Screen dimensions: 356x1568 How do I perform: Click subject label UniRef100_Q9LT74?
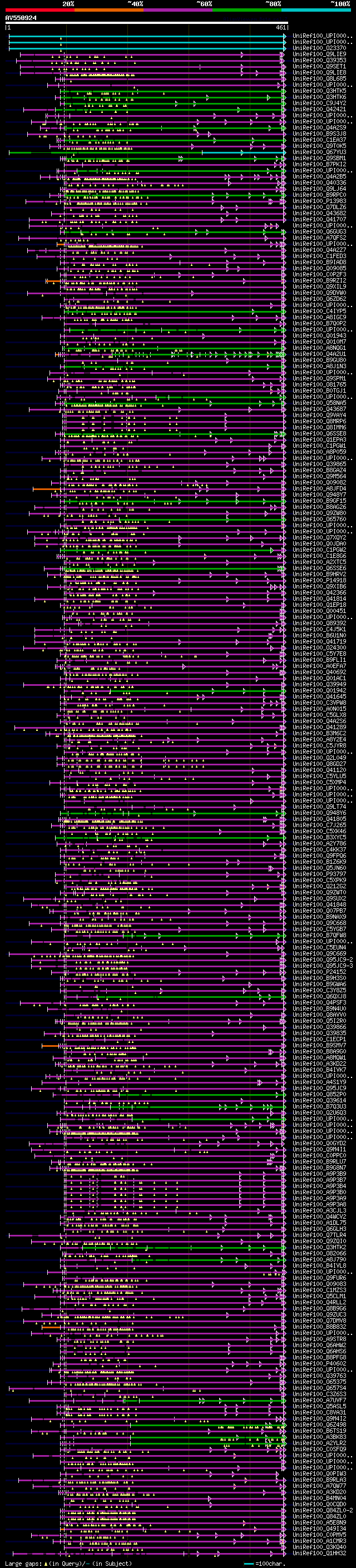(319, 807)
